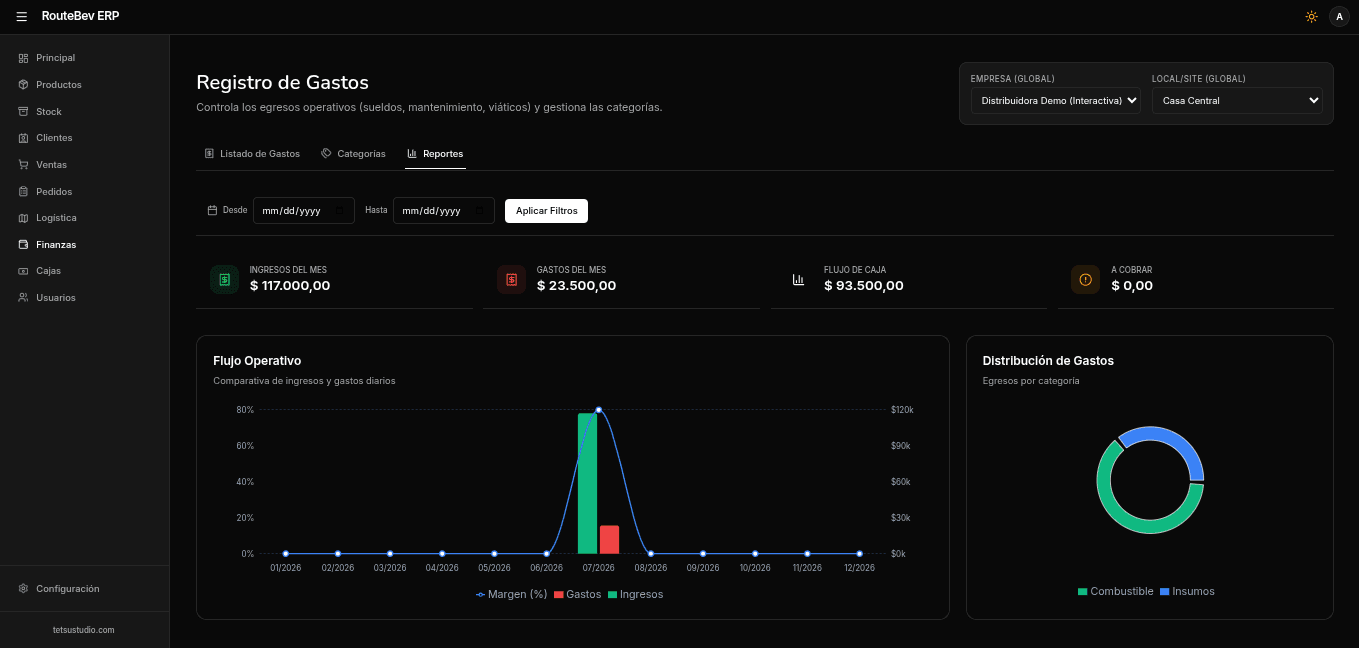Open the Hasta date picker
1359x648 pixels.
[443, 210]
